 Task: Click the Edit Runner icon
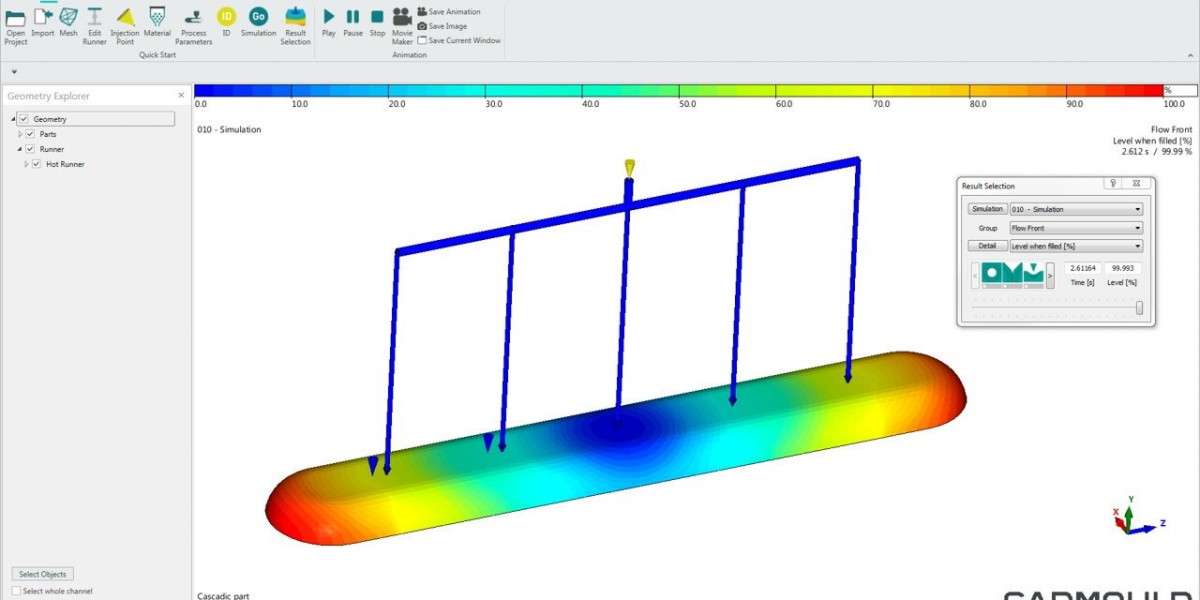(x=94, y=21)
